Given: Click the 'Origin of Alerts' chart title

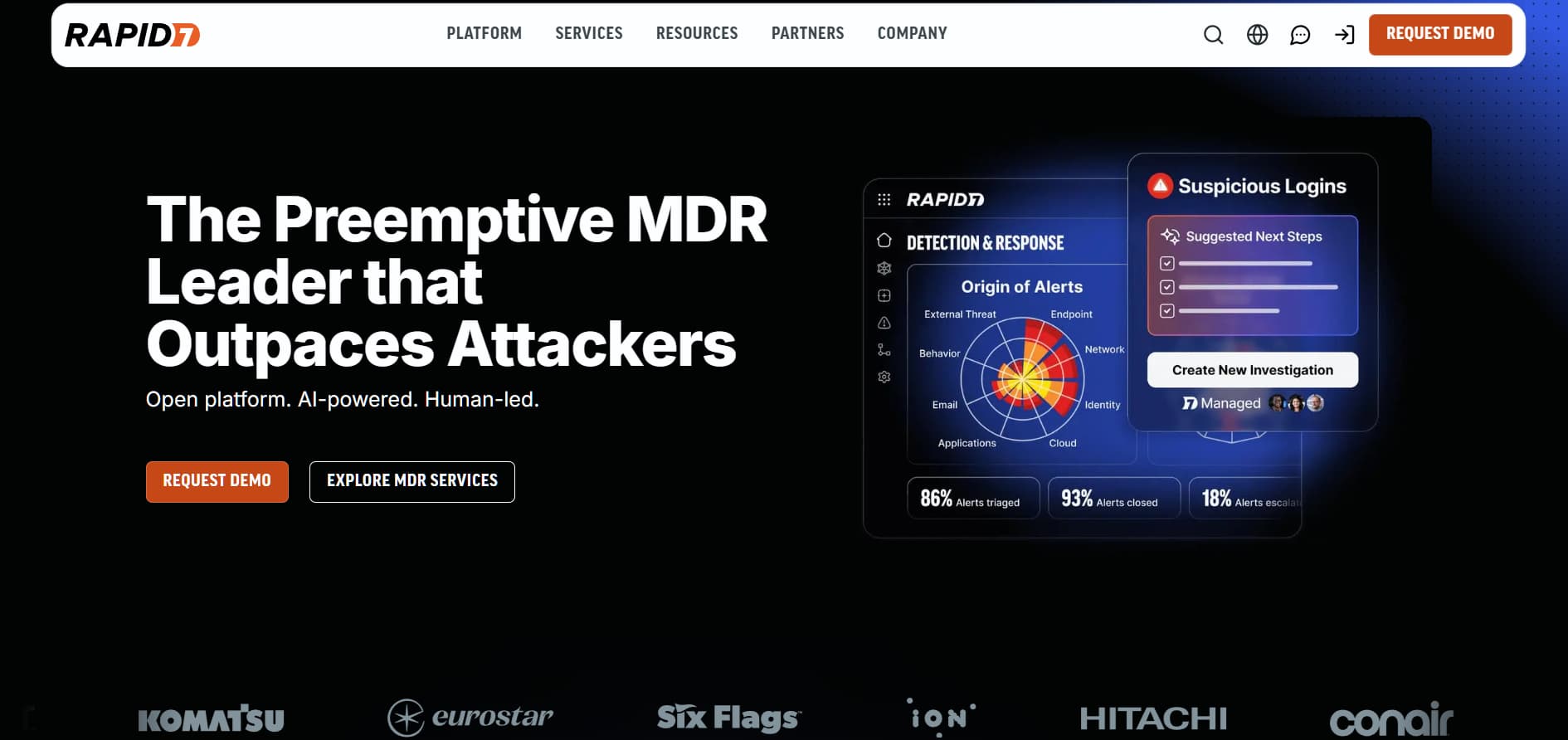Looking at the screenshot, I should [1021, 287].
